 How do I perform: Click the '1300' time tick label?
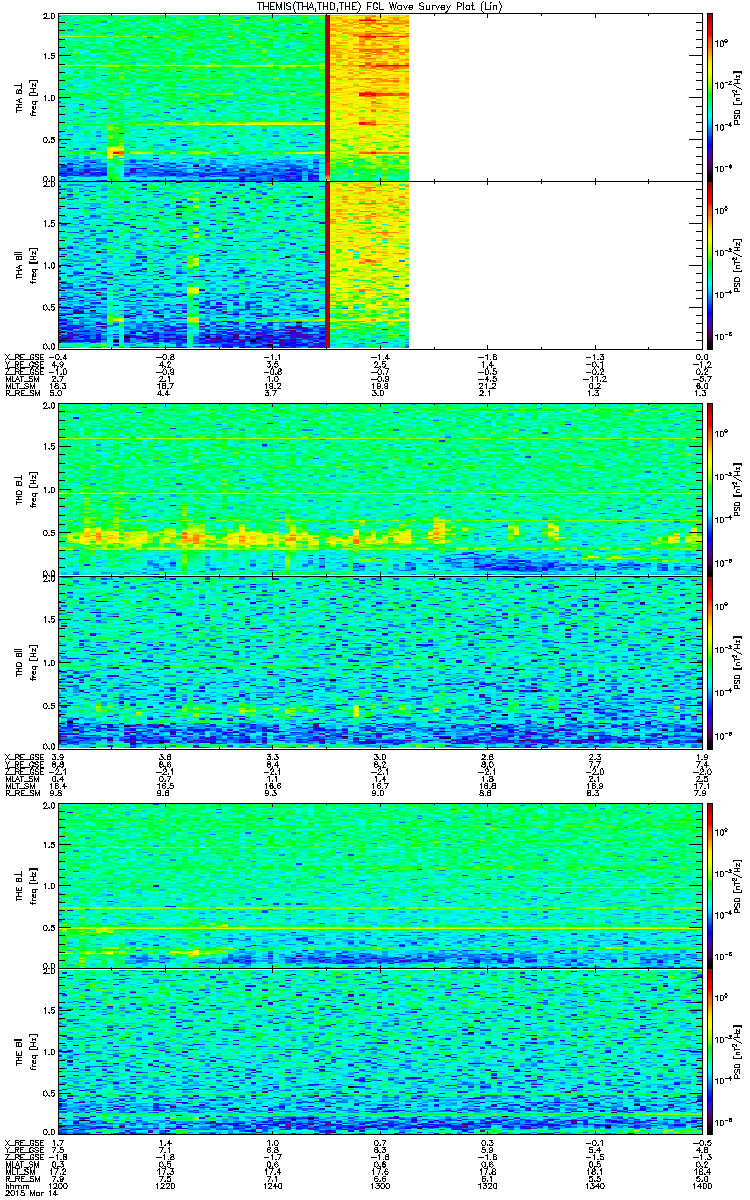pos(380,1187)
